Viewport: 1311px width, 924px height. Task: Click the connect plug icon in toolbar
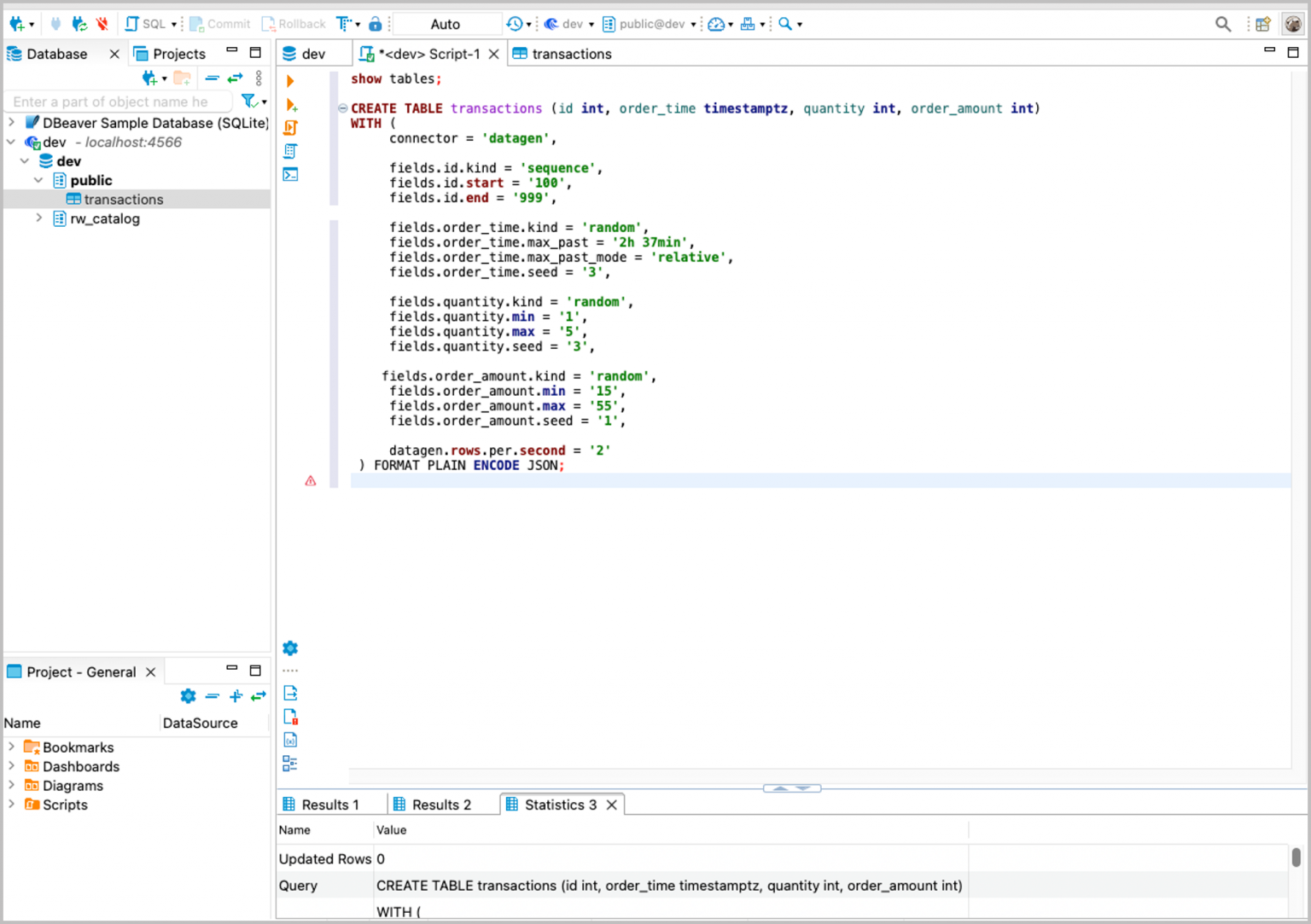click(55, 24)
